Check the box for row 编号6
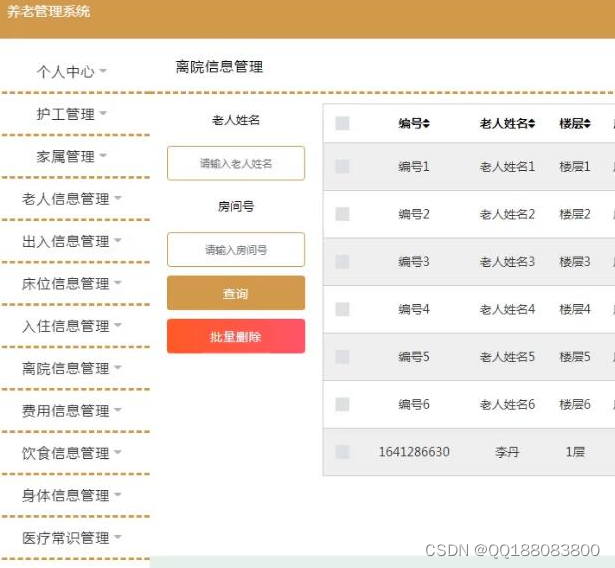This screenshot has height=568, width=615. 342,404
